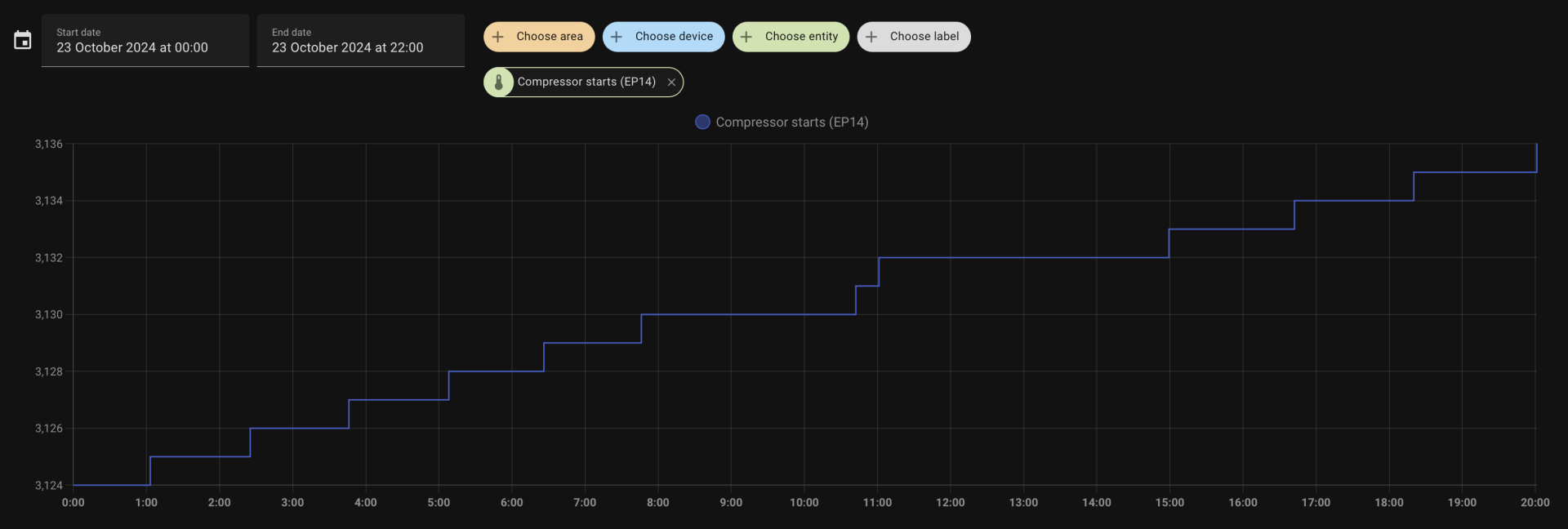Click the 15:00 label on the time axis
Image resolution: width=1568 pixels, height=529 pixels.
(1169, 502)
